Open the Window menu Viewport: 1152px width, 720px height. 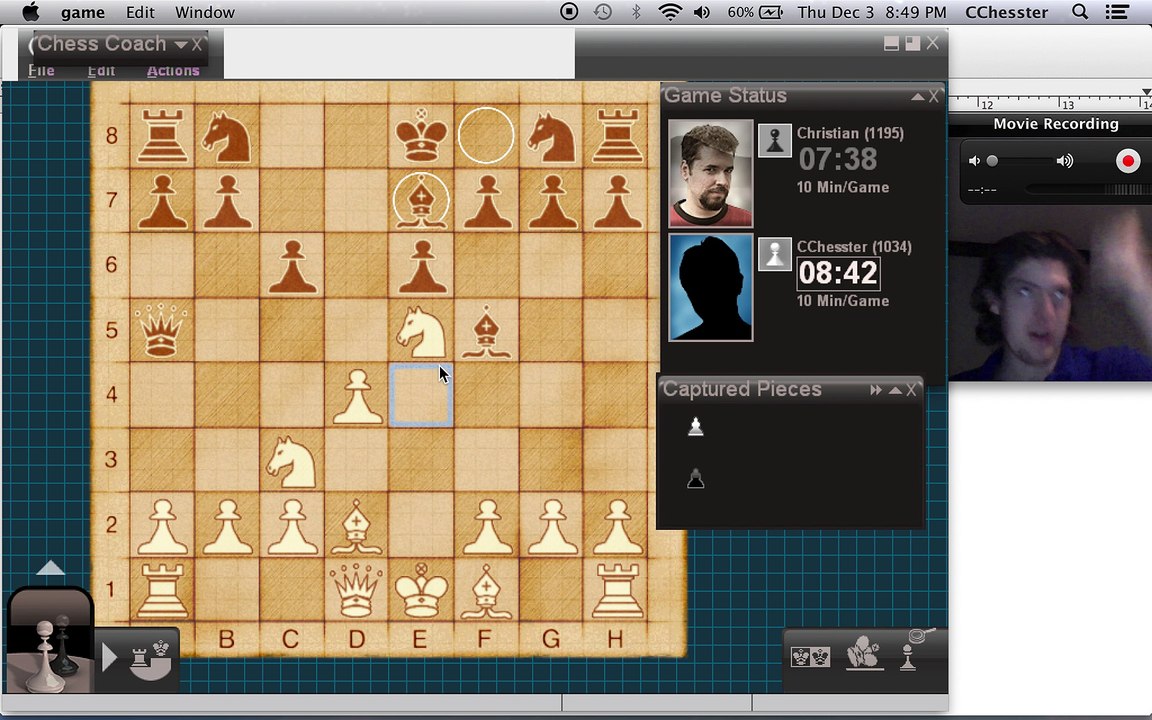point(205,12)
